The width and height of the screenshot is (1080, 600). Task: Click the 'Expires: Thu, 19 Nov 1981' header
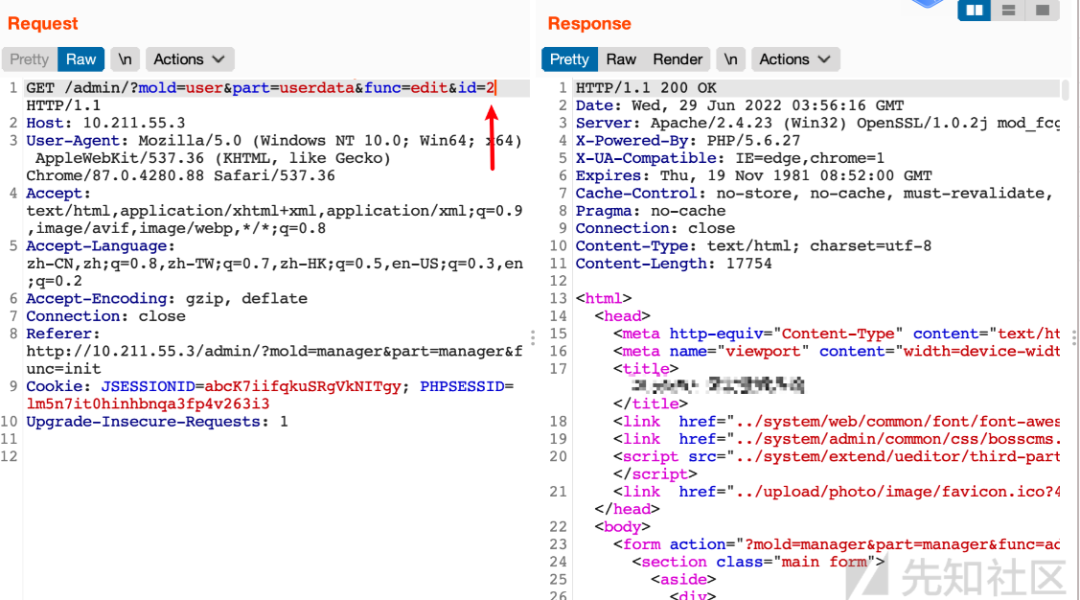(x=754, y=176)
